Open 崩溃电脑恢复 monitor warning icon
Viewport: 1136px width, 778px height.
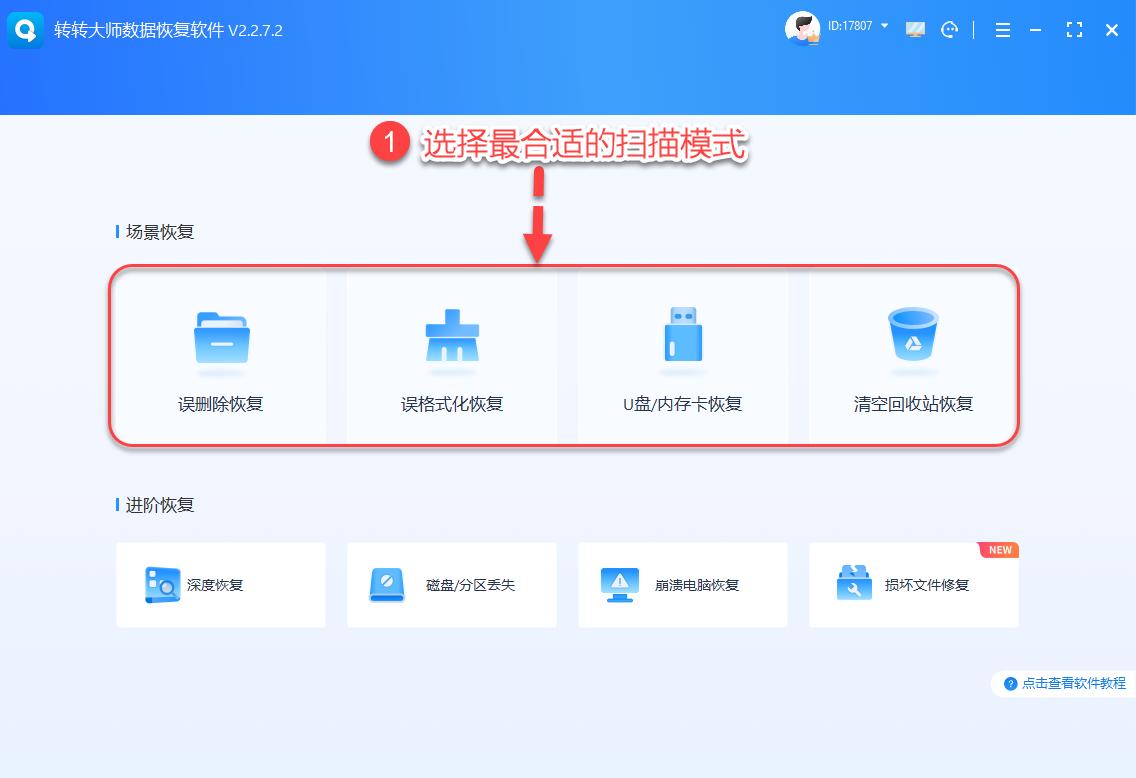pyautogui.click(x=619, y=585)
